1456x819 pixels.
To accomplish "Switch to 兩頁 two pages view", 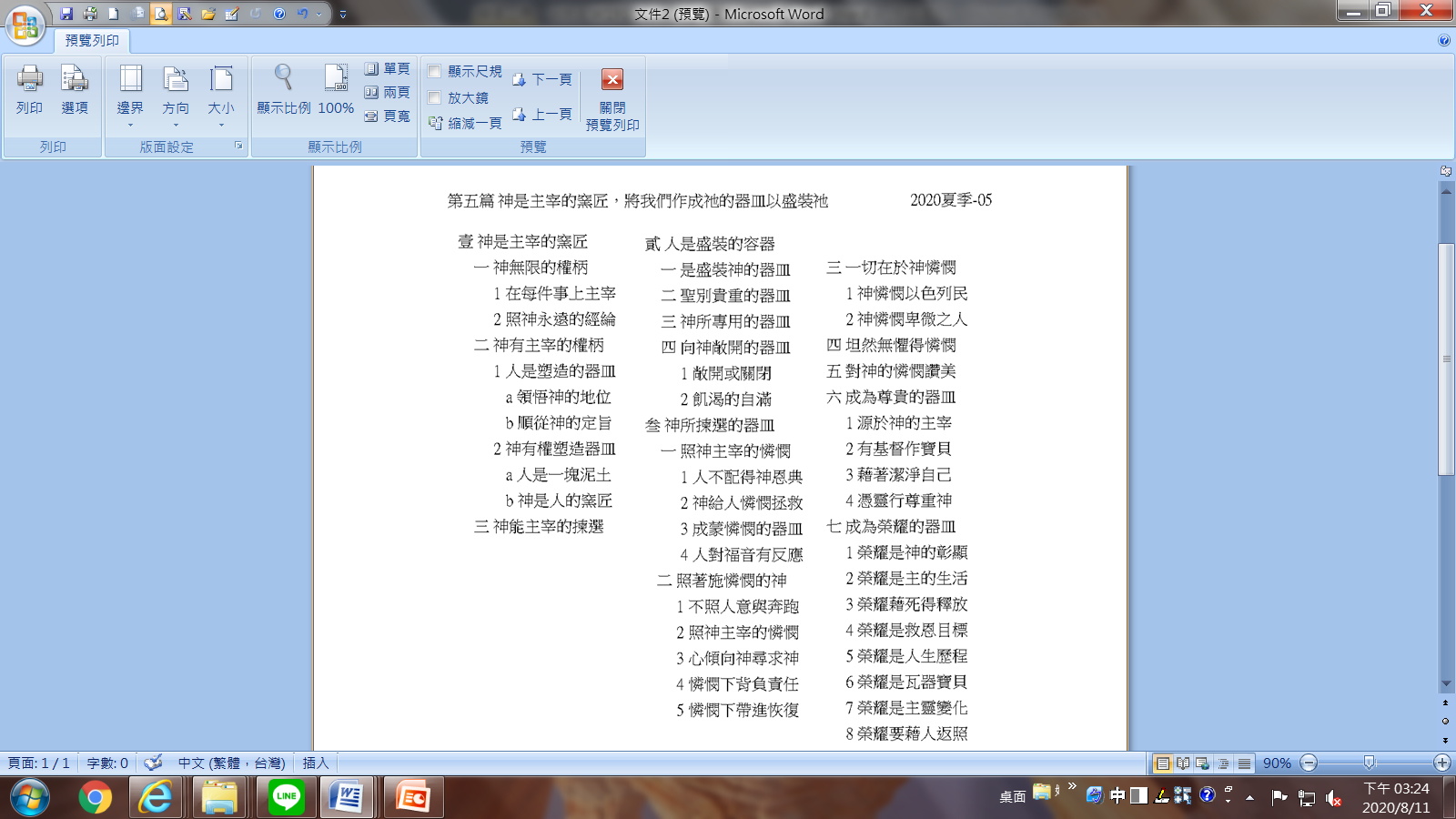I will (387, 93).
